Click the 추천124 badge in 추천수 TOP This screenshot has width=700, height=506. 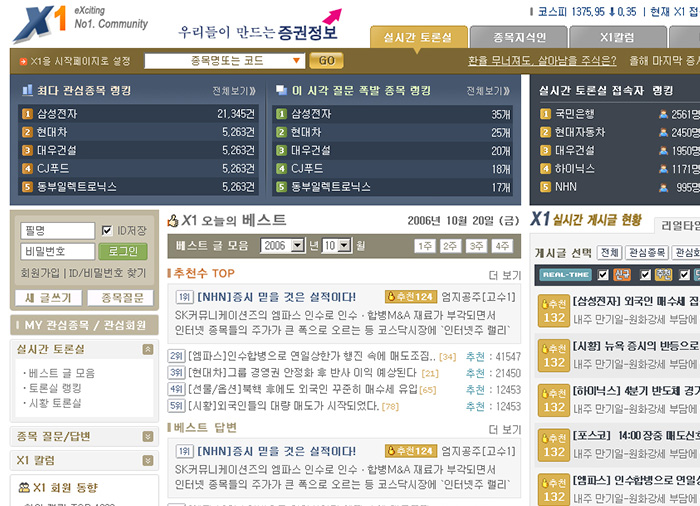[x=410, y=297]
